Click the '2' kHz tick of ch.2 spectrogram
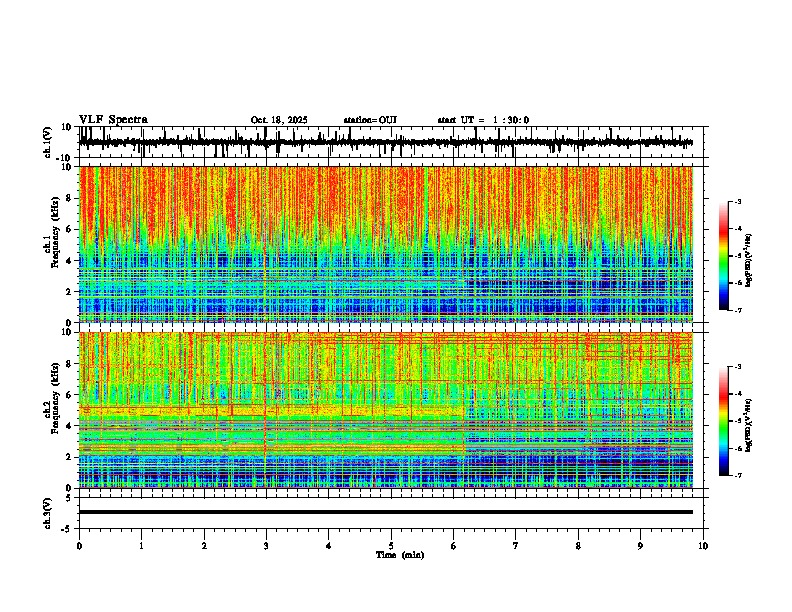 pos(70,457)
